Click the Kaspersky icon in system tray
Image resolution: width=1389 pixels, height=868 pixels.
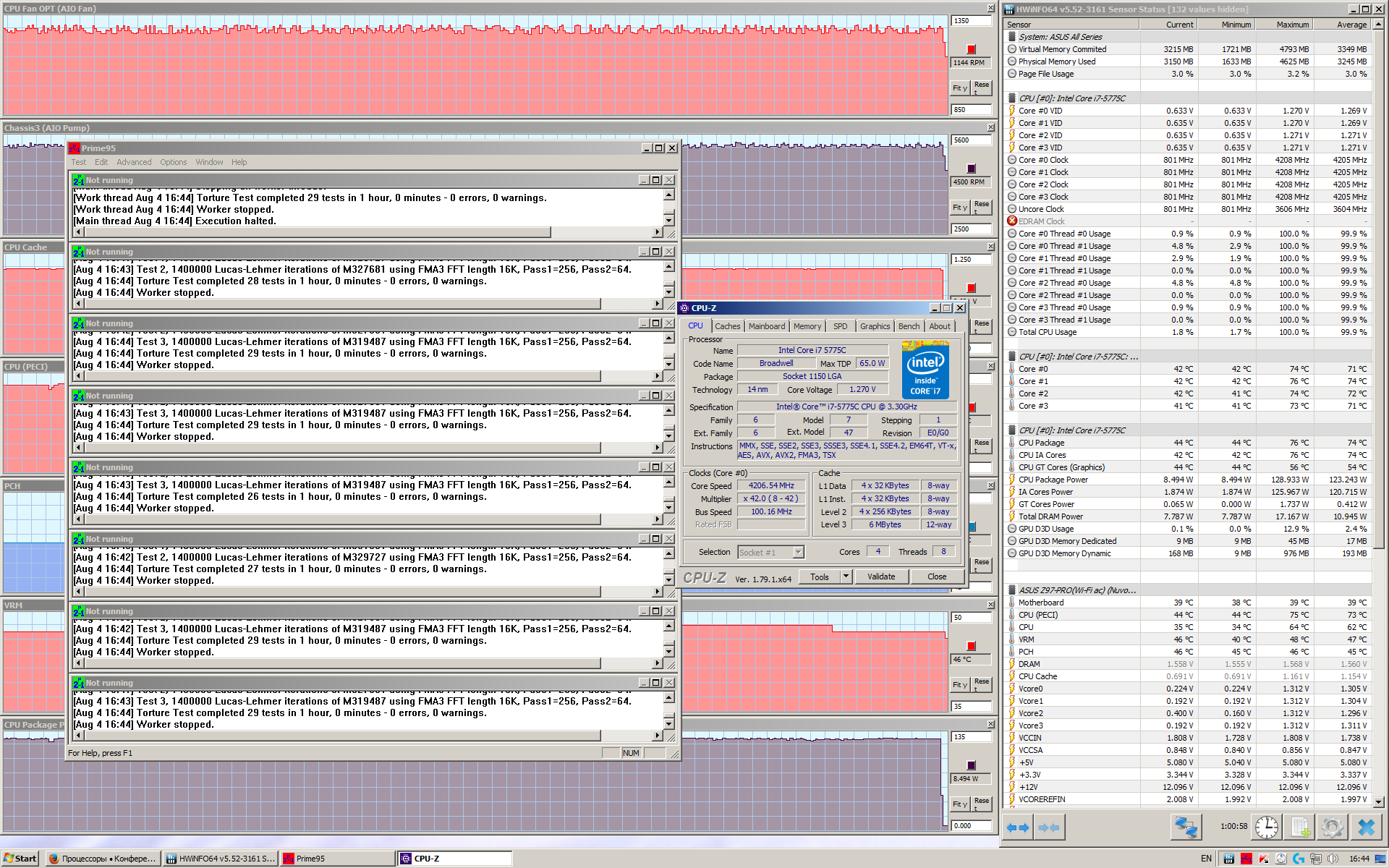pyautogui.click(x=1264, y=859)
